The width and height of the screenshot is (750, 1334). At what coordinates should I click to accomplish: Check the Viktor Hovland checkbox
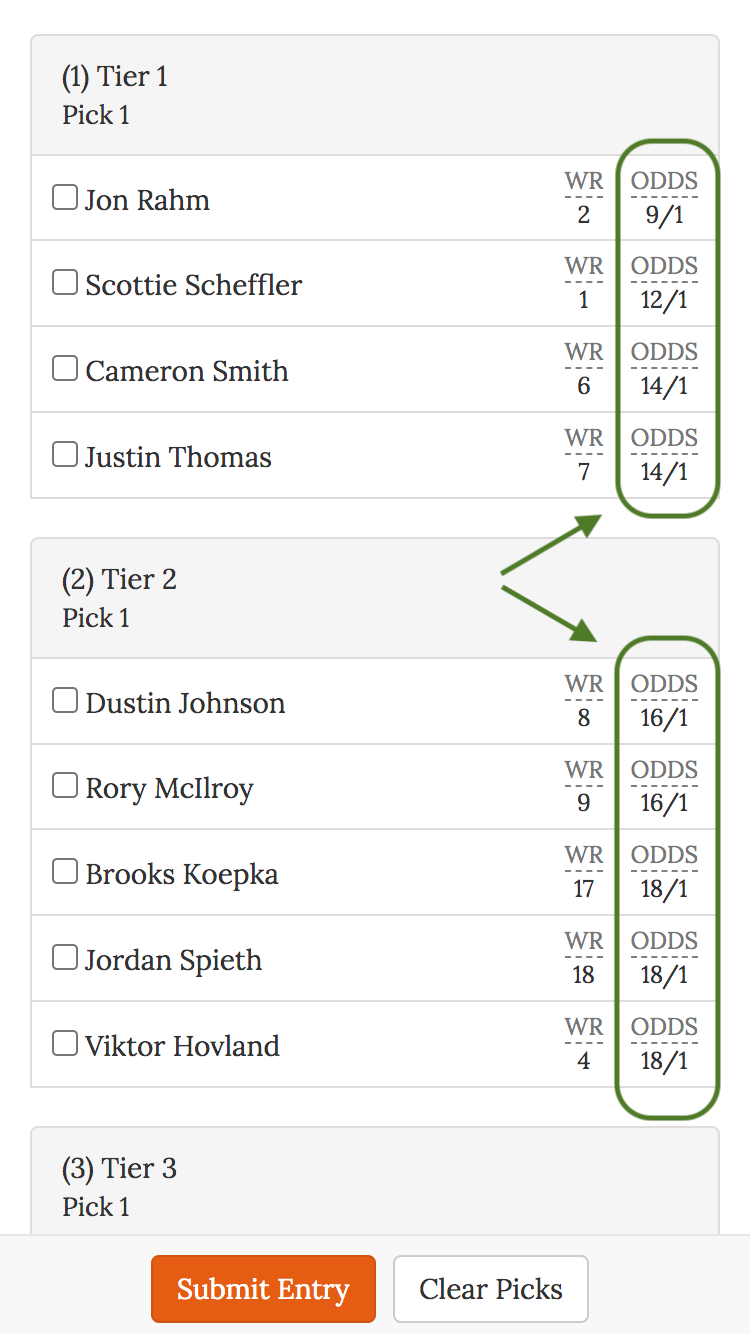point(65,1044)
